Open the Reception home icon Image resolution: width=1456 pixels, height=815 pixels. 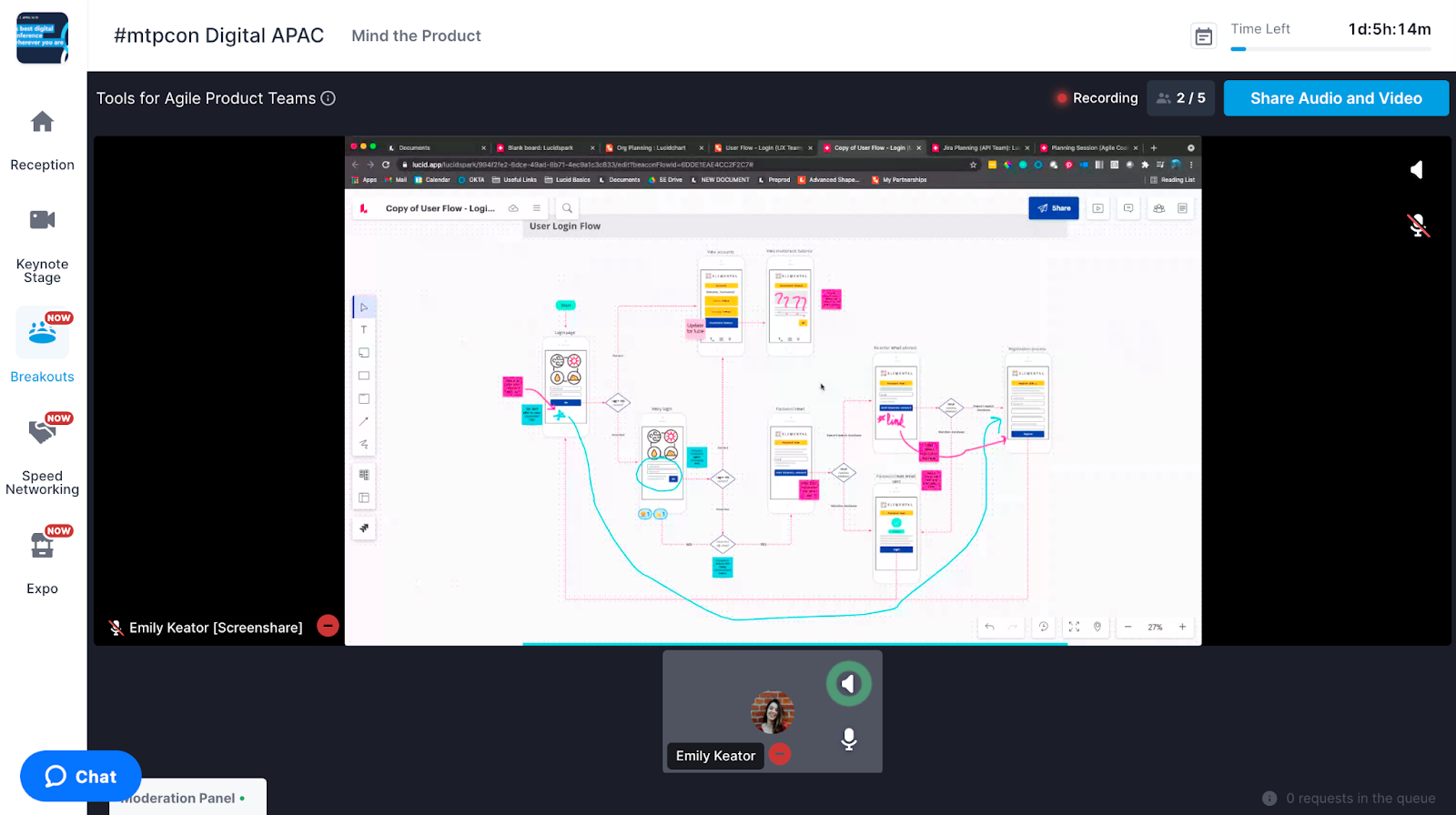point(42,123)
